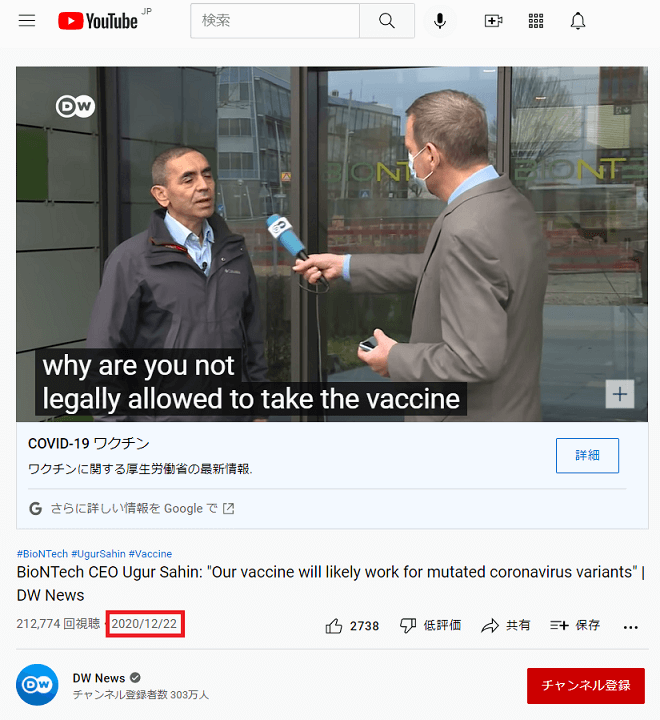
Task: Click the magnifier search button
Action: click(x=387, y=21)
